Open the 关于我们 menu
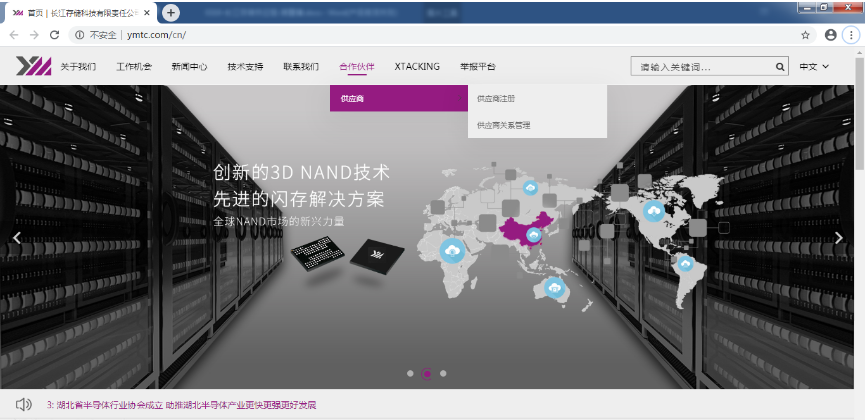The image size is (865, 420). point(78,67)
